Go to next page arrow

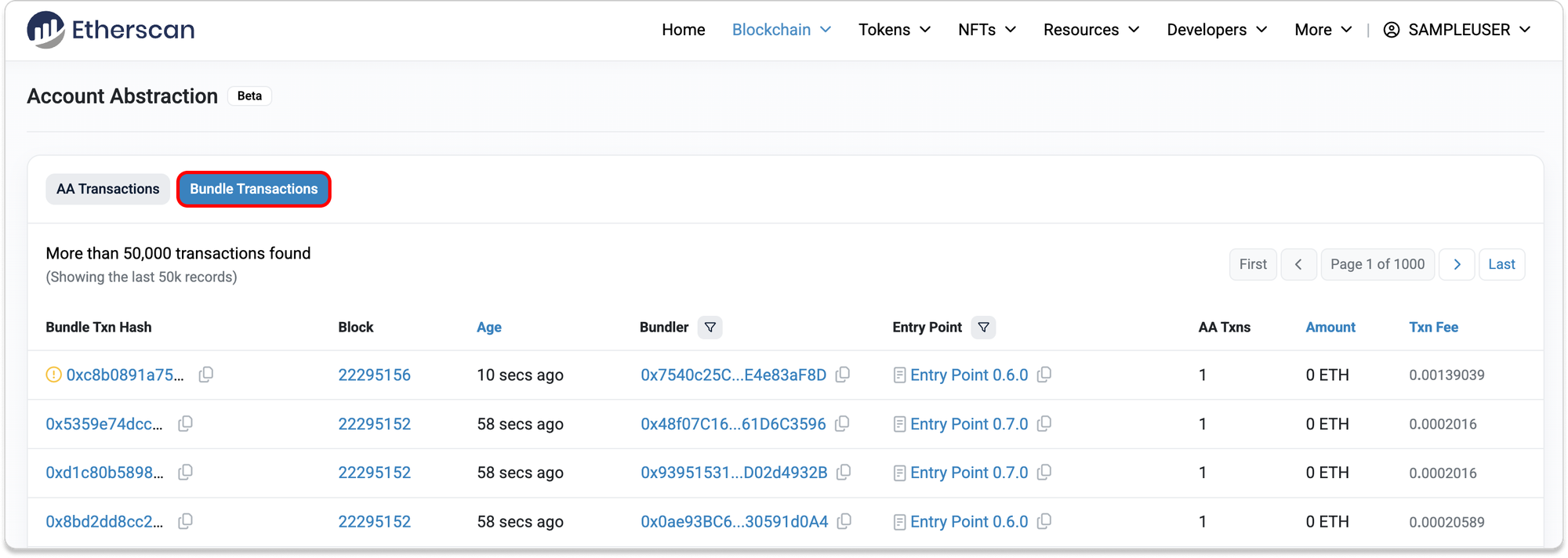(1457, 264)
